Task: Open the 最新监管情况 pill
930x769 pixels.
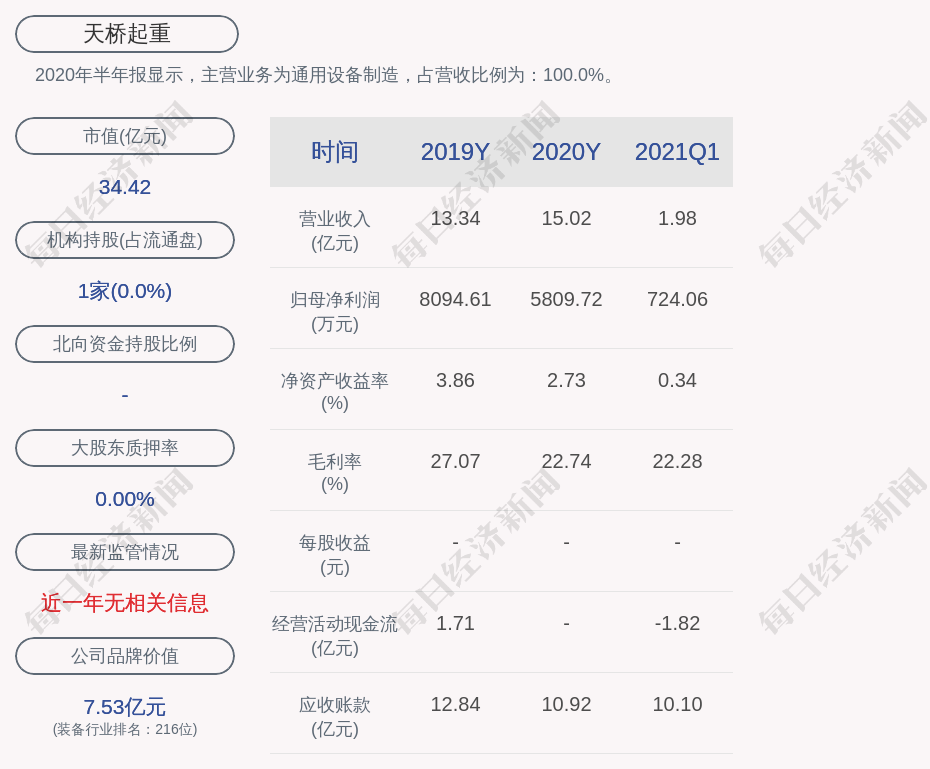Action: pyautogui.click(x=125, y=552)
